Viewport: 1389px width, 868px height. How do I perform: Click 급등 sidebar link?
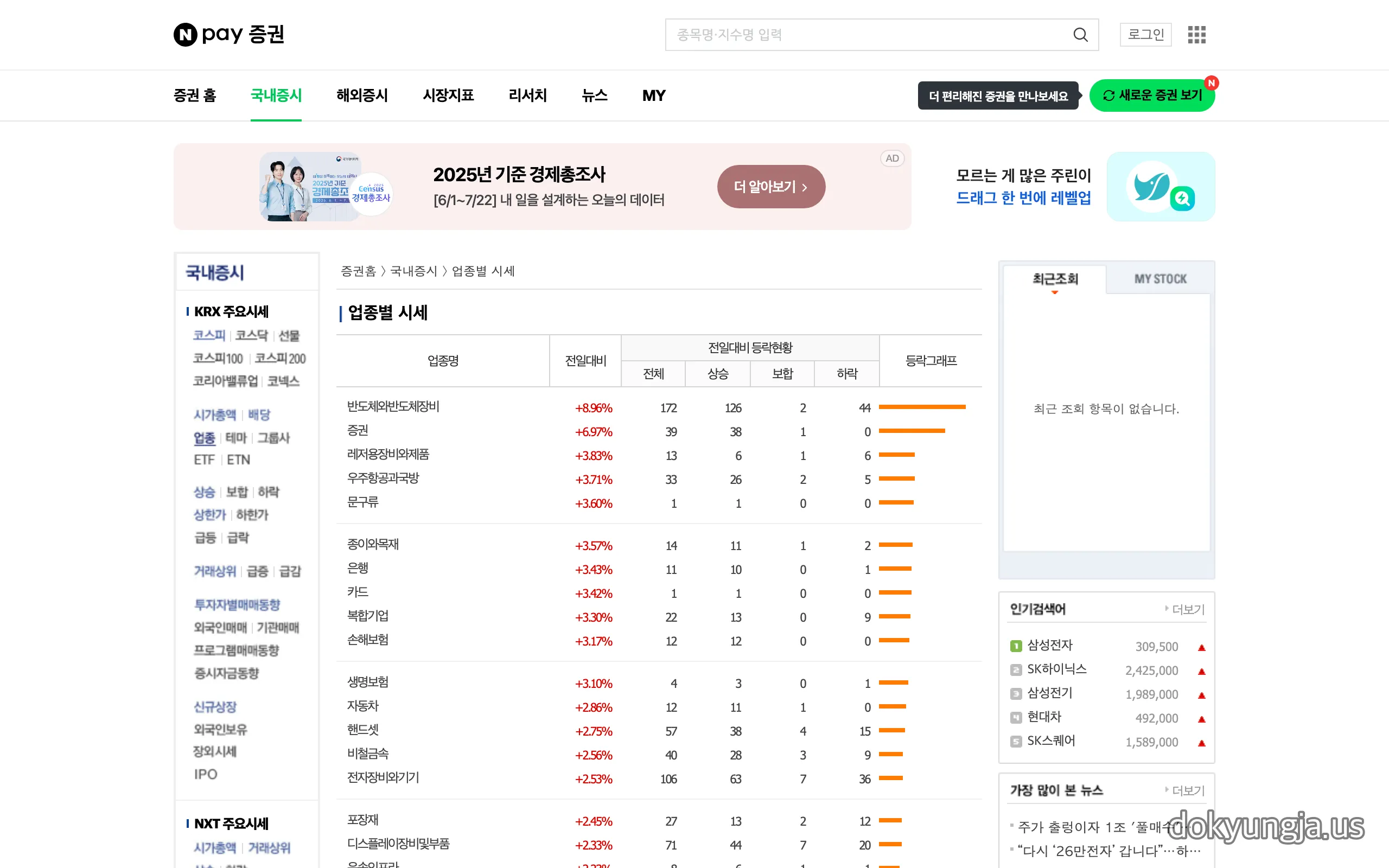tap(205, 538)
